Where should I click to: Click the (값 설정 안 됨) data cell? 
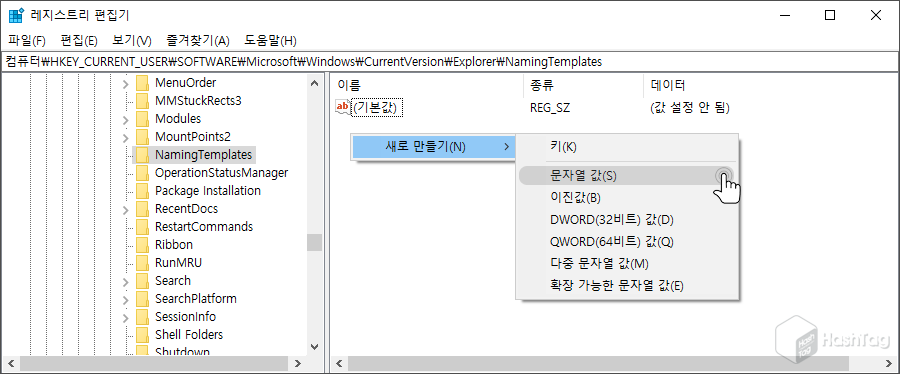click(x=689, y=107)
